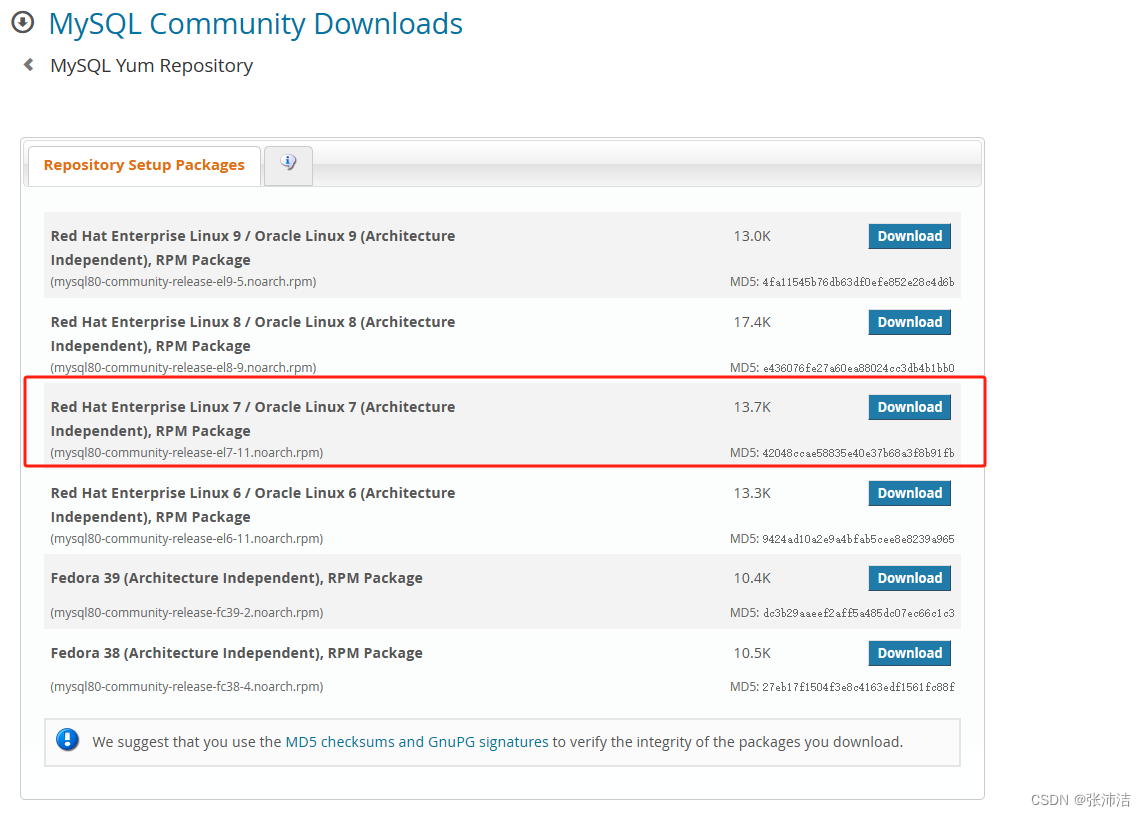Click the MD5 checksum starting with dc3b29aa
The width and height of the screenshot is (1146, 816).
858,613
